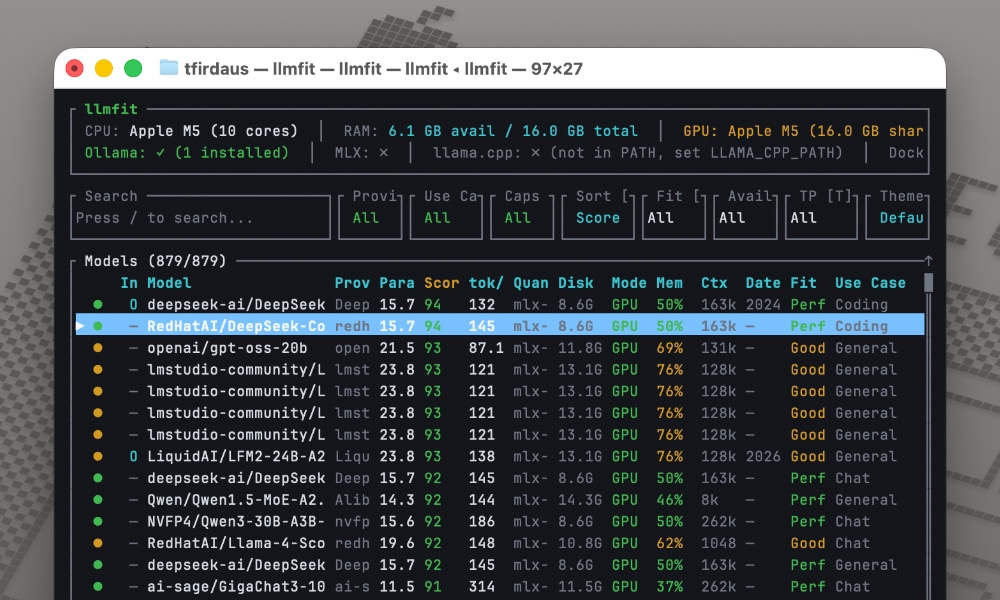This screenshot has height=600, width=1000.
Task: Click the yellow status dot beside openai/gpt-oss-20b
Action: coord(97,348)
